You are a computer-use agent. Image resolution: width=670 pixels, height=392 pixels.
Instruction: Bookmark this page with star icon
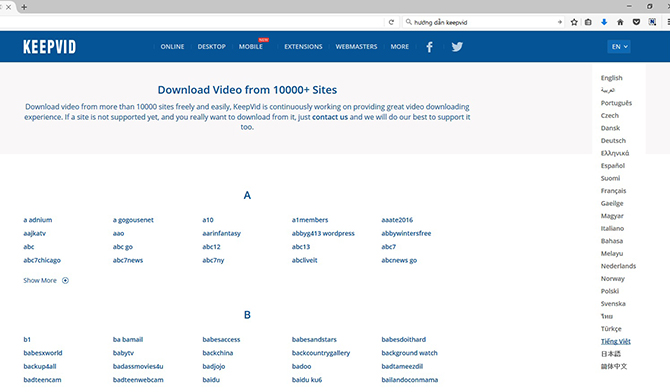click(x=574, y=22)
